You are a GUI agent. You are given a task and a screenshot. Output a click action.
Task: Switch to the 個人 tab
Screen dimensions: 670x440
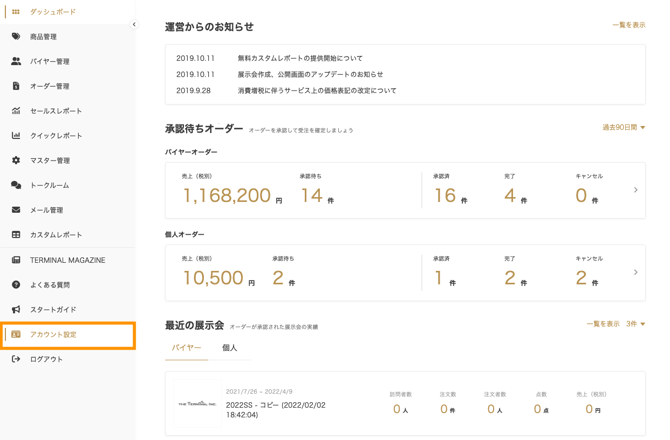click(x=229, y=348)
